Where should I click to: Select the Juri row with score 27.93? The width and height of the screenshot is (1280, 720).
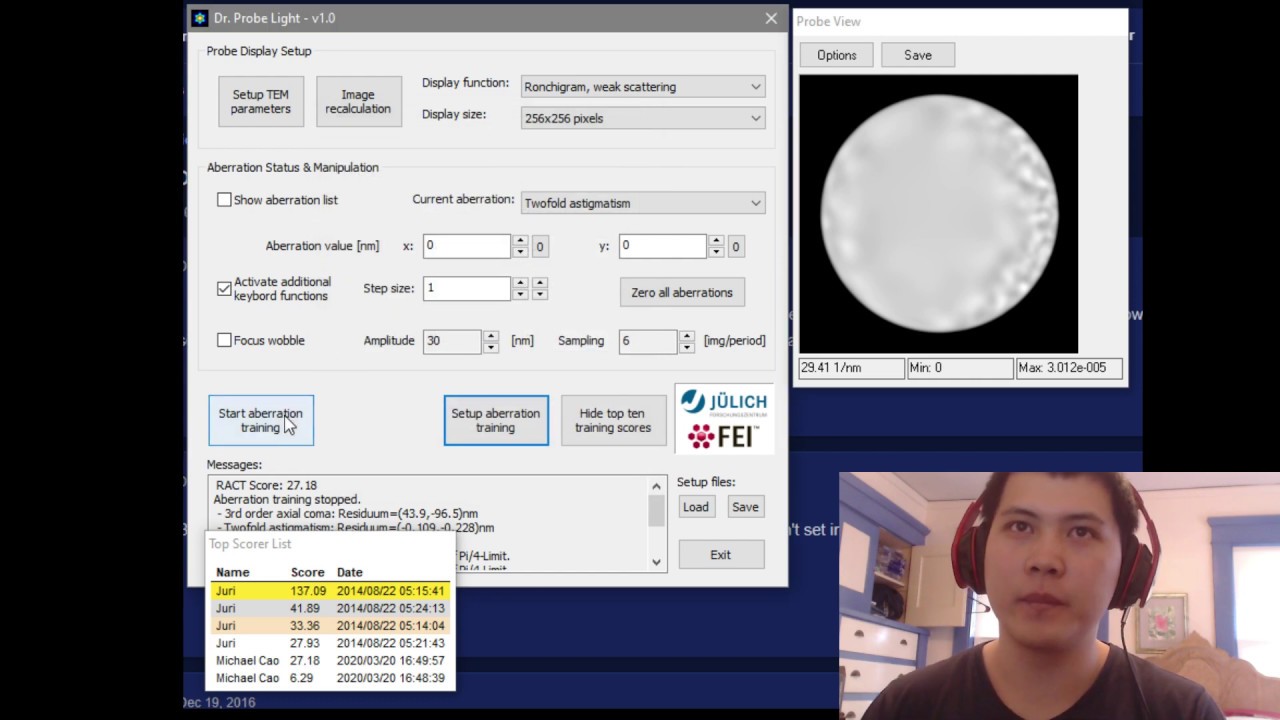click(330, 643)
